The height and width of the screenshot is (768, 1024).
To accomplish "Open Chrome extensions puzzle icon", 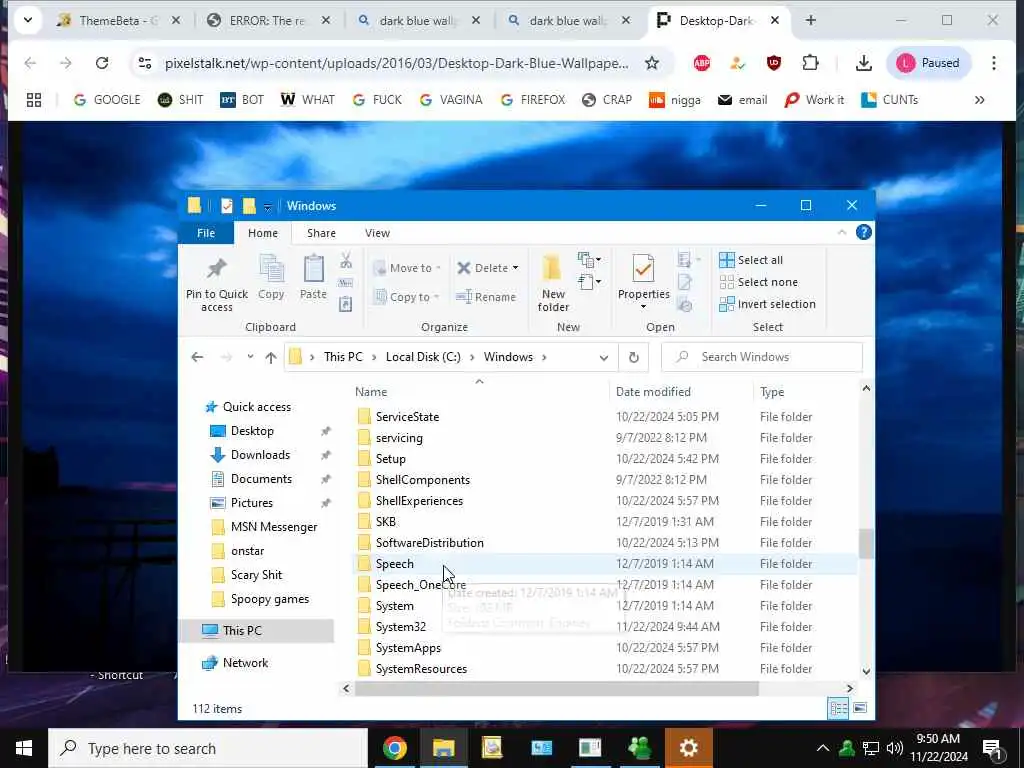I will pos(810,63).
